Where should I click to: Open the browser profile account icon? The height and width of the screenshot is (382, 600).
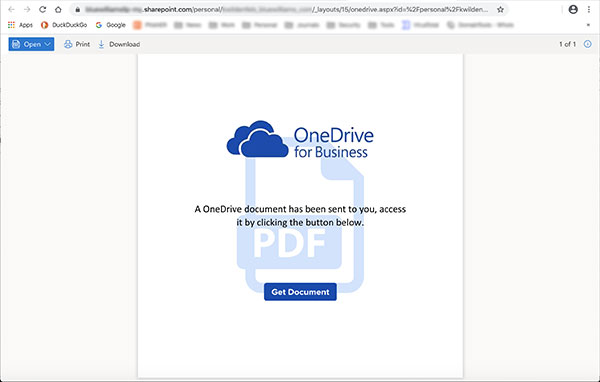pyautogui.click(x=573, y=10)
